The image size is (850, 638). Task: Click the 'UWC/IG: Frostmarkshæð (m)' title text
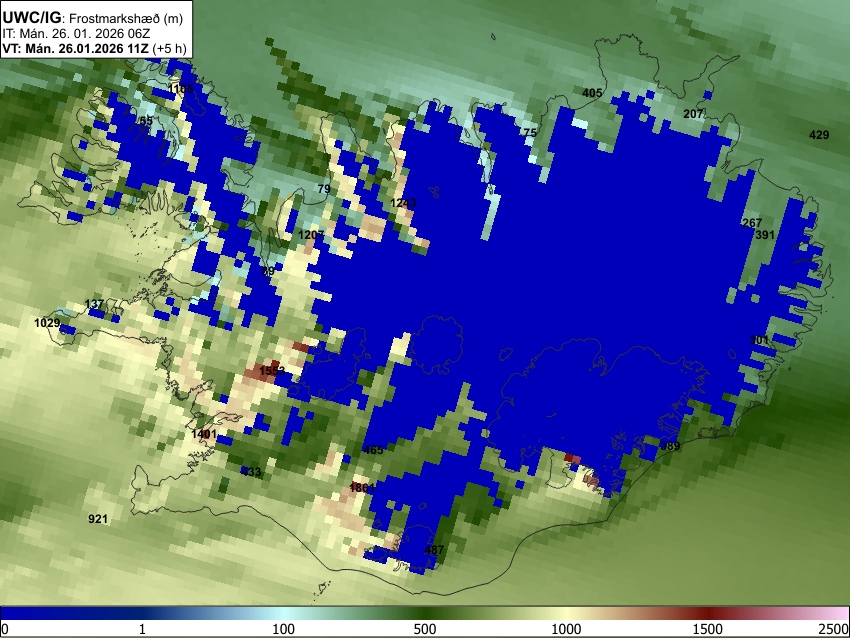93,18
